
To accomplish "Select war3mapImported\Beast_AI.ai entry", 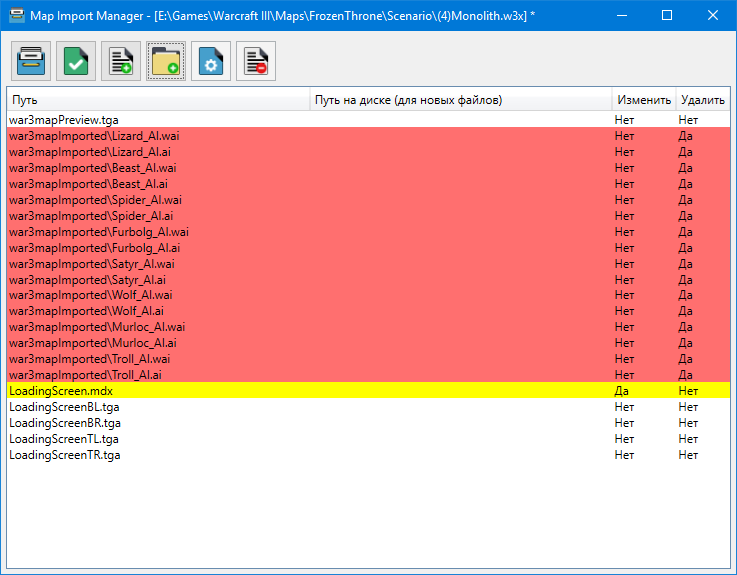I will pos(368,184).
